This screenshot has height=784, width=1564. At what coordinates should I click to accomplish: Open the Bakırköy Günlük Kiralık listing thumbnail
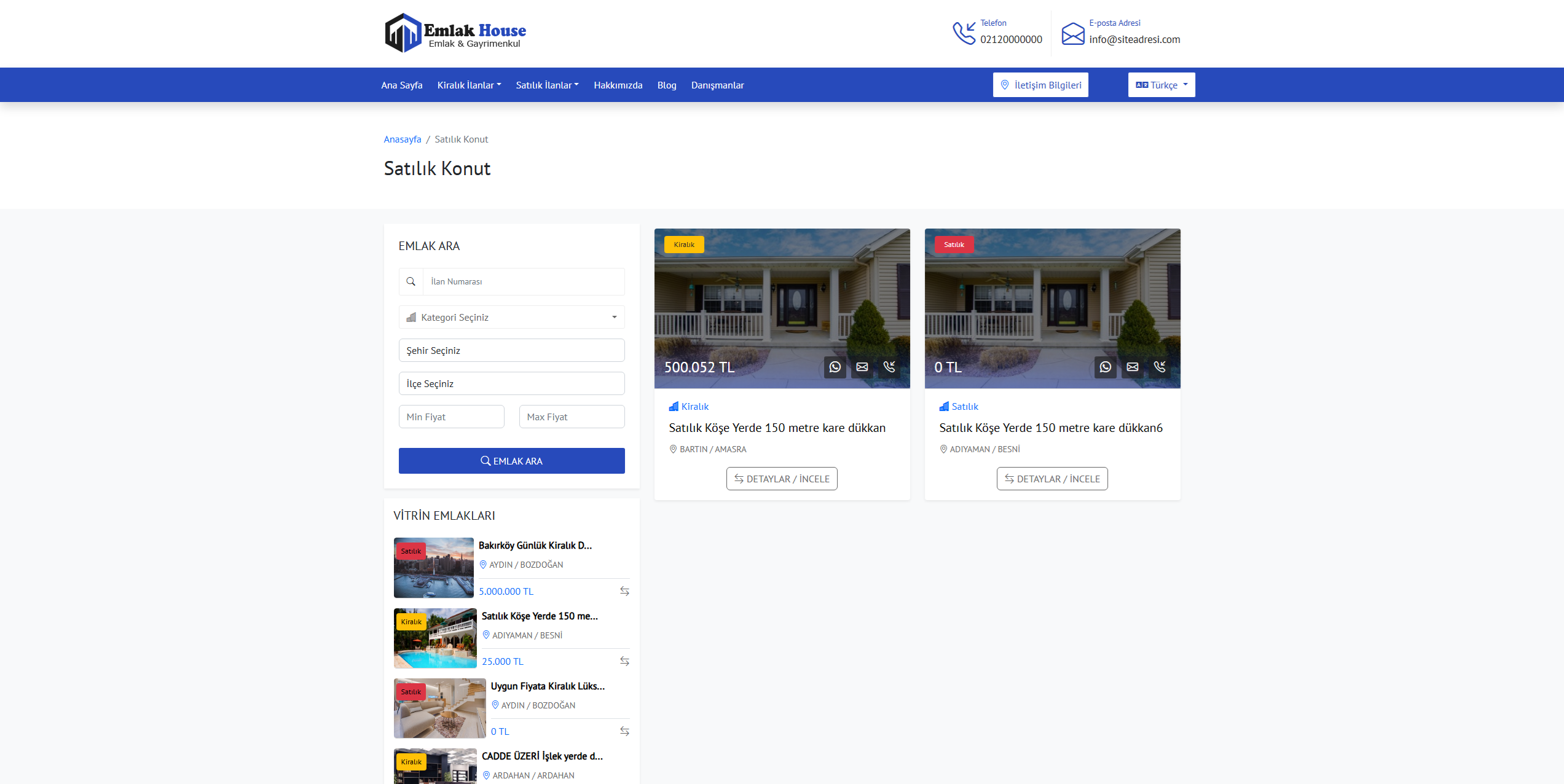tap(434, 568)
